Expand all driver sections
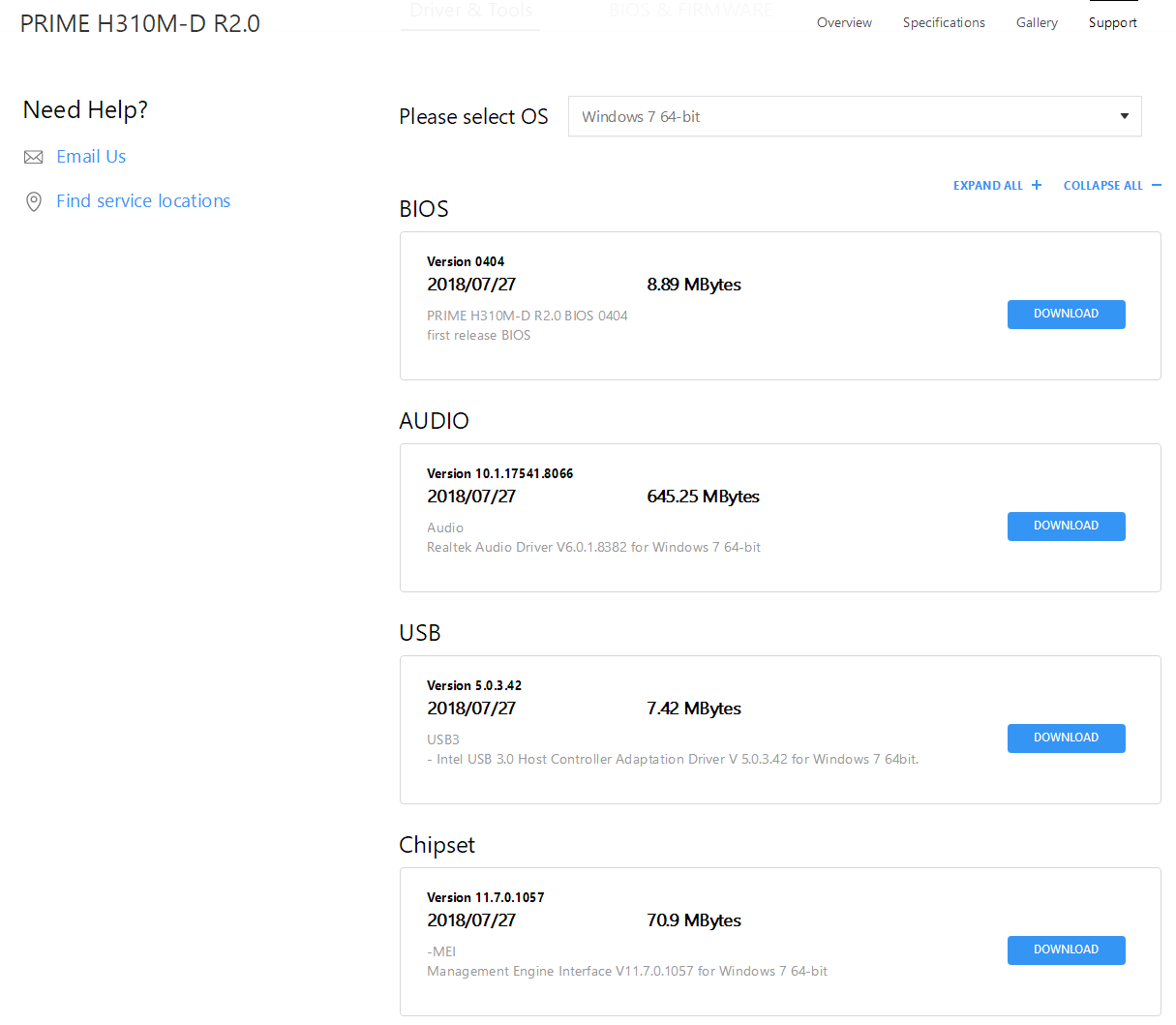The image size is (1176, 1025). pyautogui.click(x=987, y=186)
